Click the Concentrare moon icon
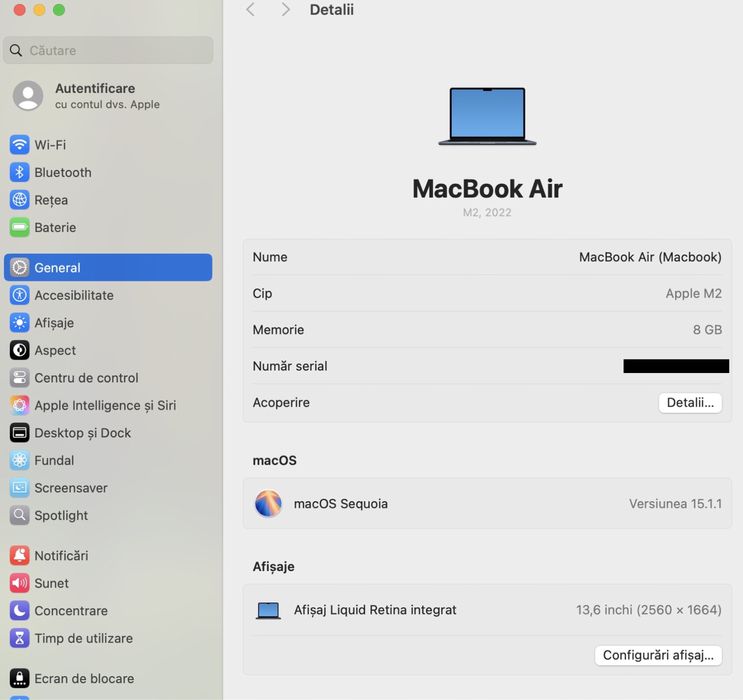743x700 pixels. tap(19, 610)
